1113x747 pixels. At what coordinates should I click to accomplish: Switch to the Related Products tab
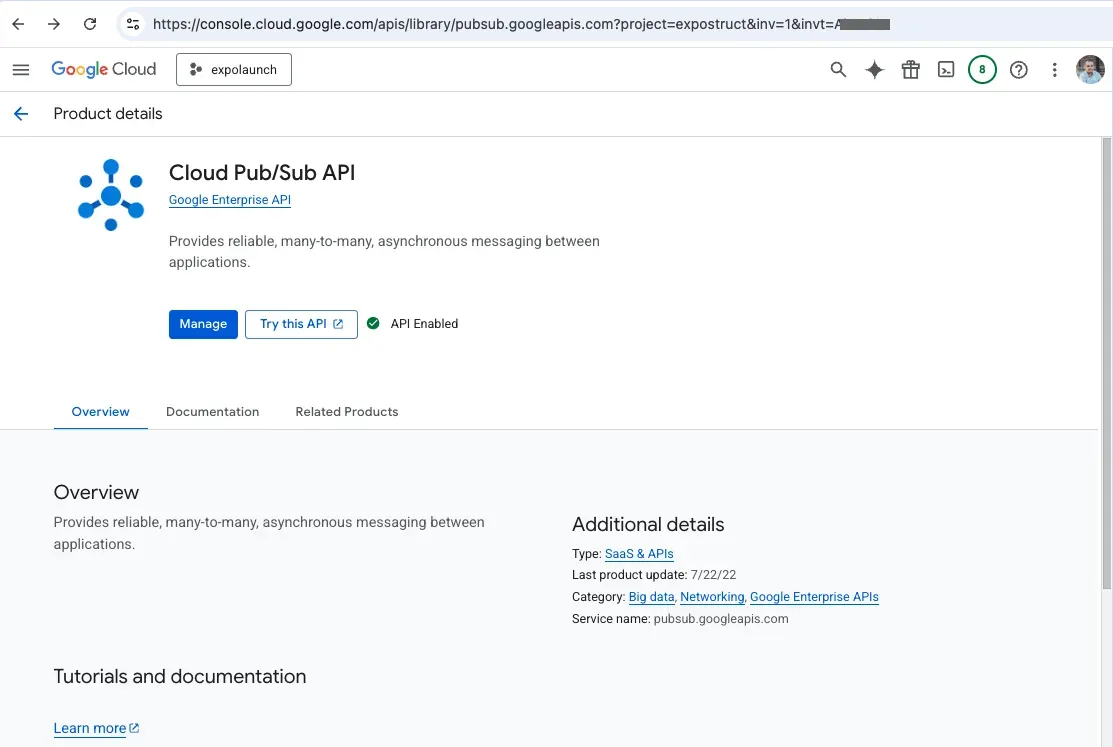[346, 412]
